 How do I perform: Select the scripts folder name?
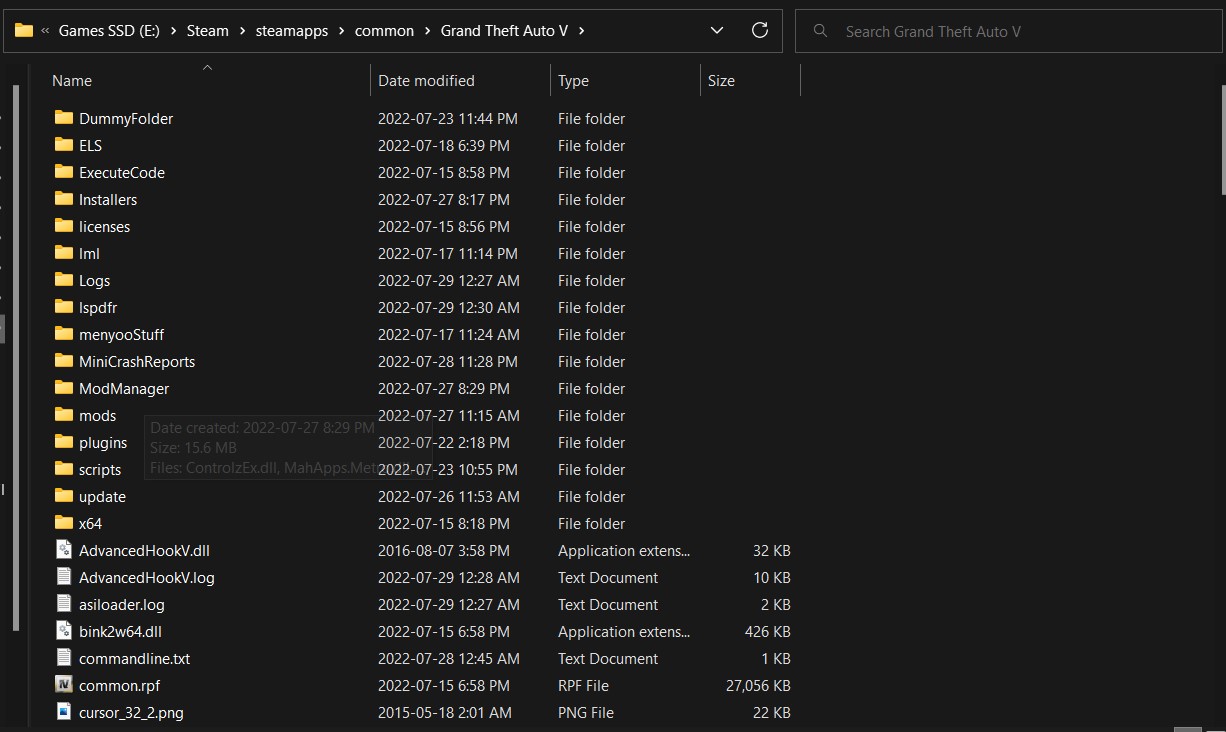(x=100, y=470)
